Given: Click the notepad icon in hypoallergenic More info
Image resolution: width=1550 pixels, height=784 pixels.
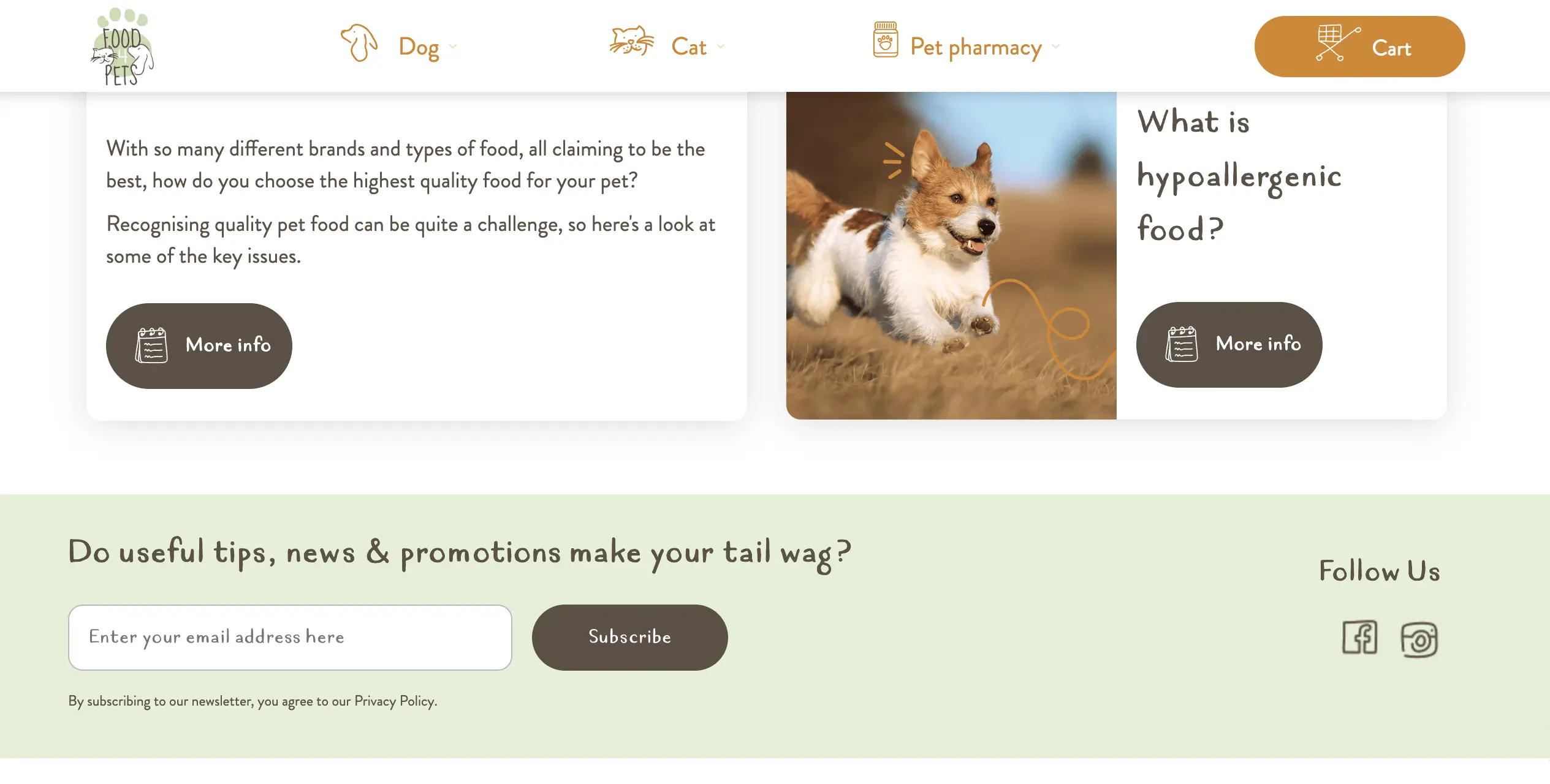Looking at the screenshot, I should pyautogui.click(x=1182, y=344).
